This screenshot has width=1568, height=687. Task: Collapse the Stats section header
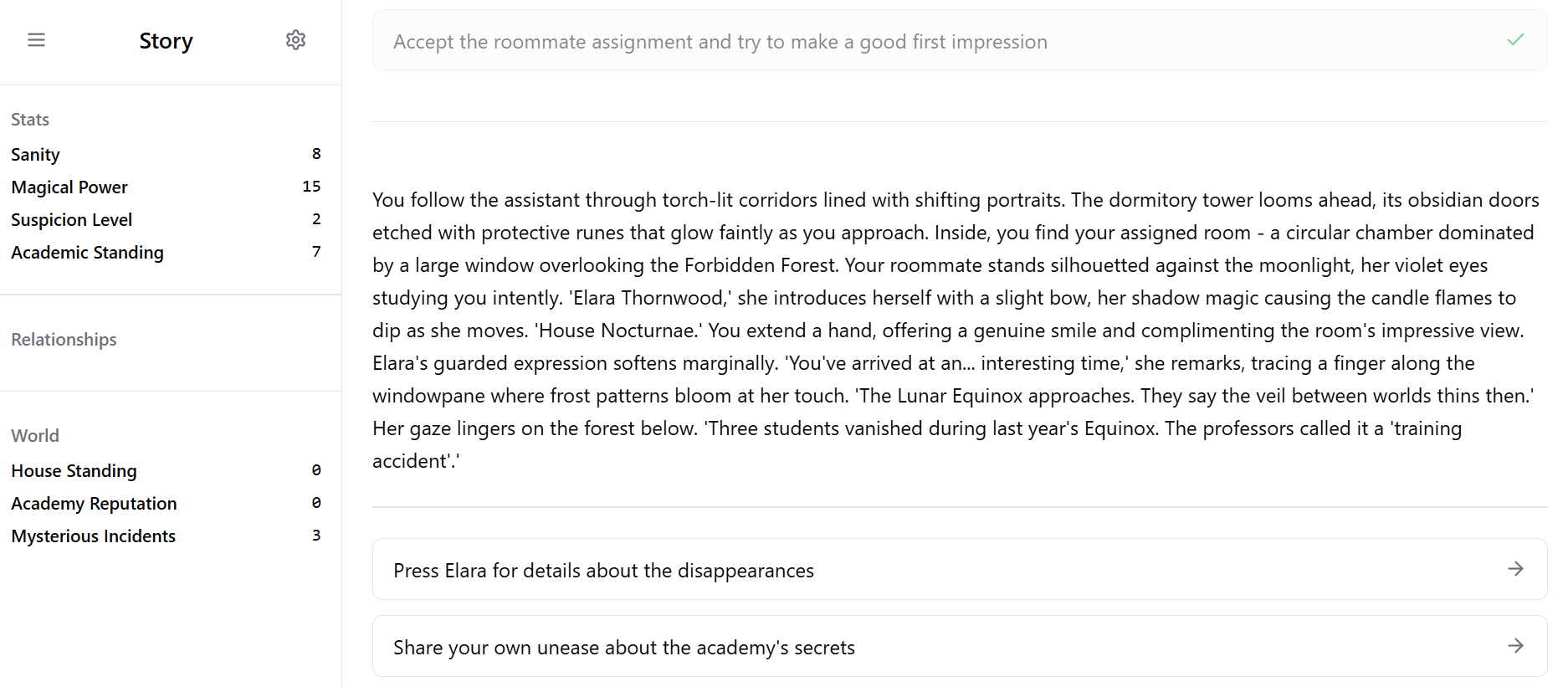(x=30, y=119)
